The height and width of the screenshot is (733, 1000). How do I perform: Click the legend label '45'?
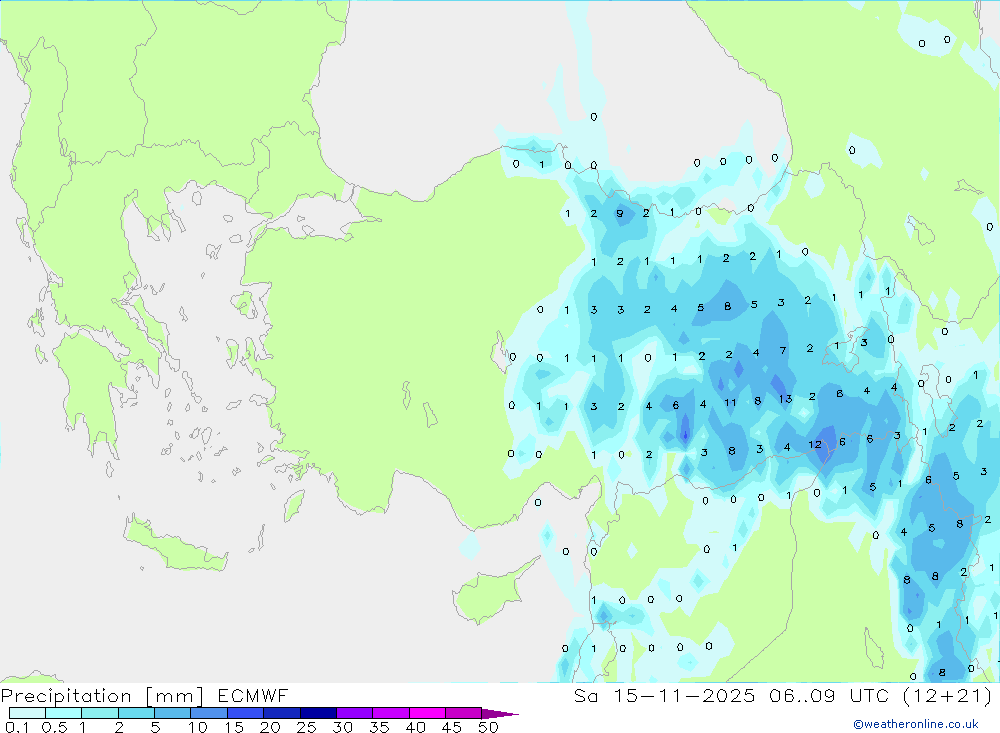[x=452, y=727]
